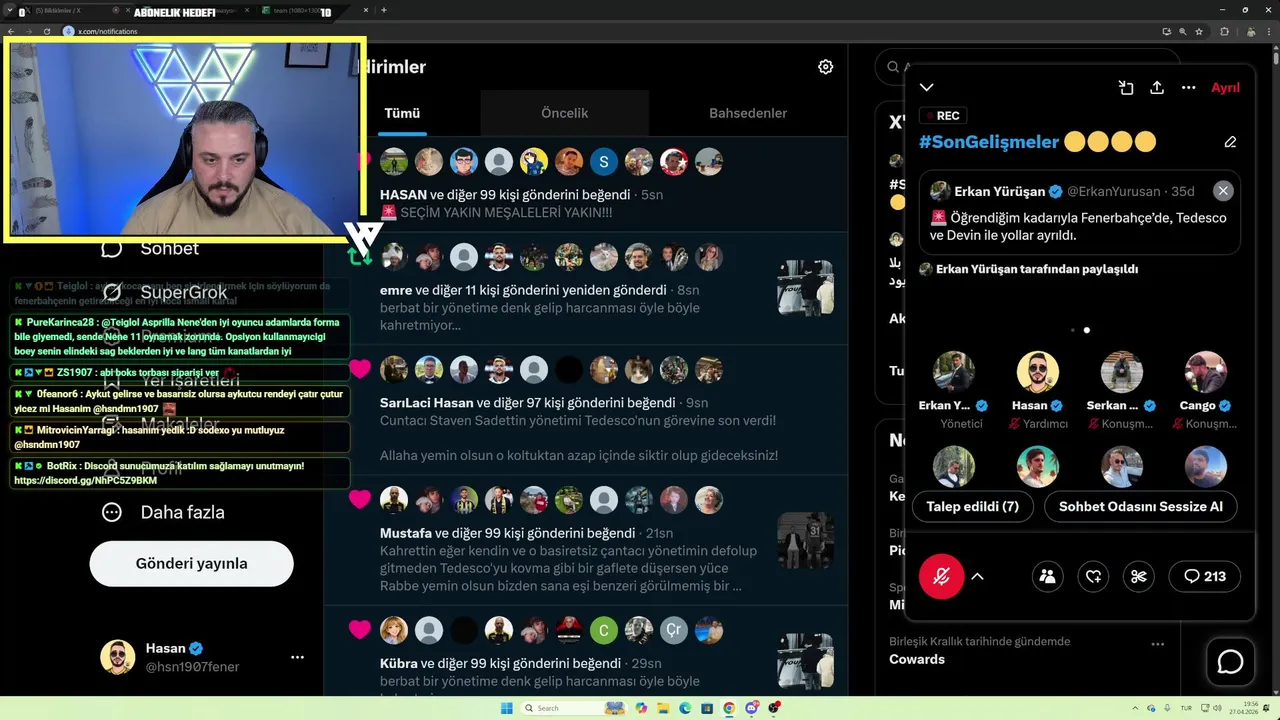Open thumbnail on Kübra like notification
Viewport: 1280px width, 720px height.
pyautogui.click(x=805, y=660)
